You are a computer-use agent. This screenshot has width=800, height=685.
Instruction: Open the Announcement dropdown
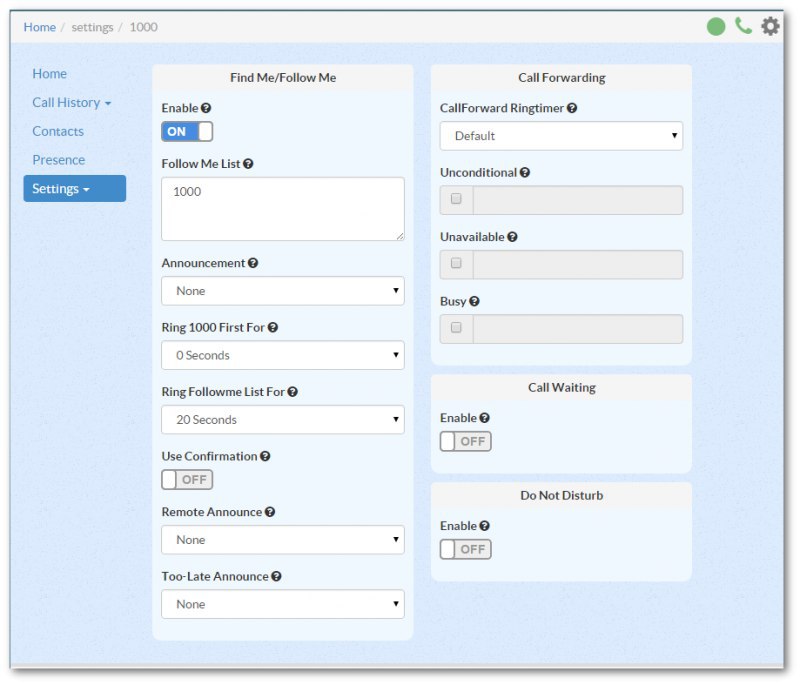point(283,291)
